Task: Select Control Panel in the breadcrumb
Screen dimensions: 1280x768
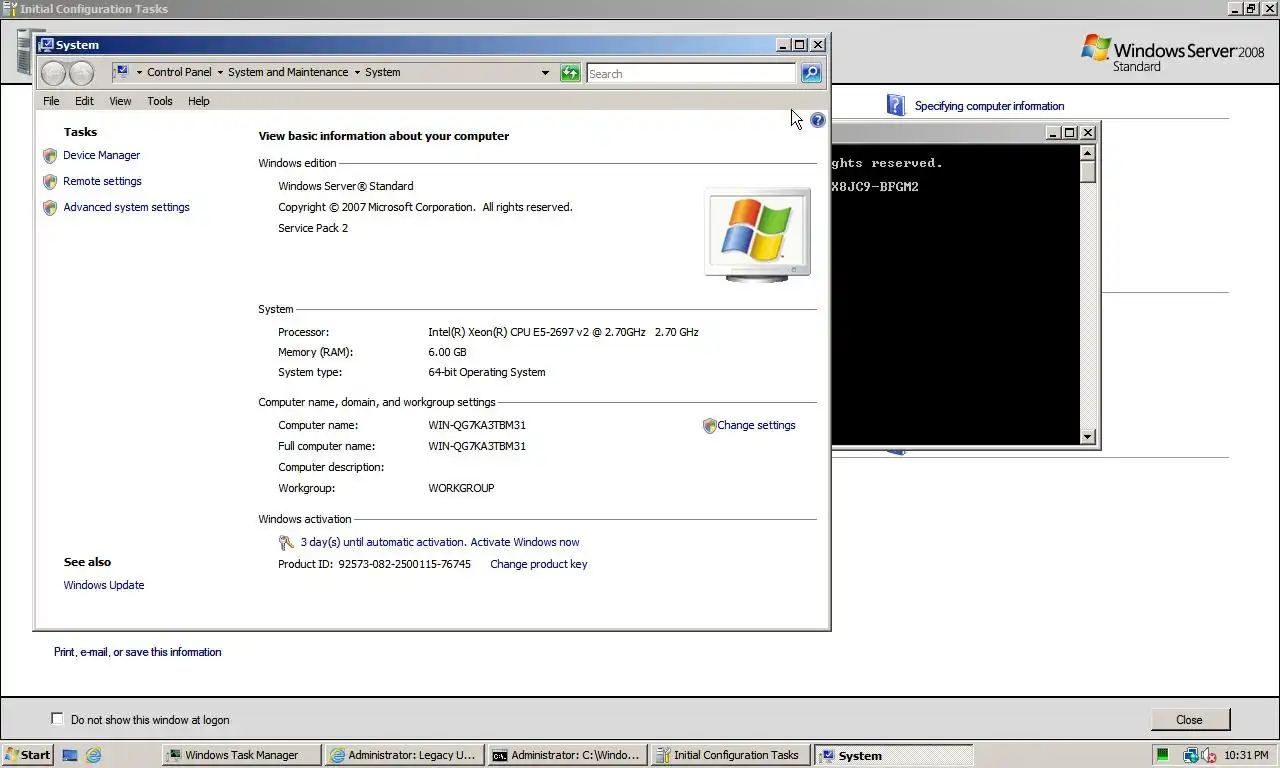Action: click(x=179, y=72)
